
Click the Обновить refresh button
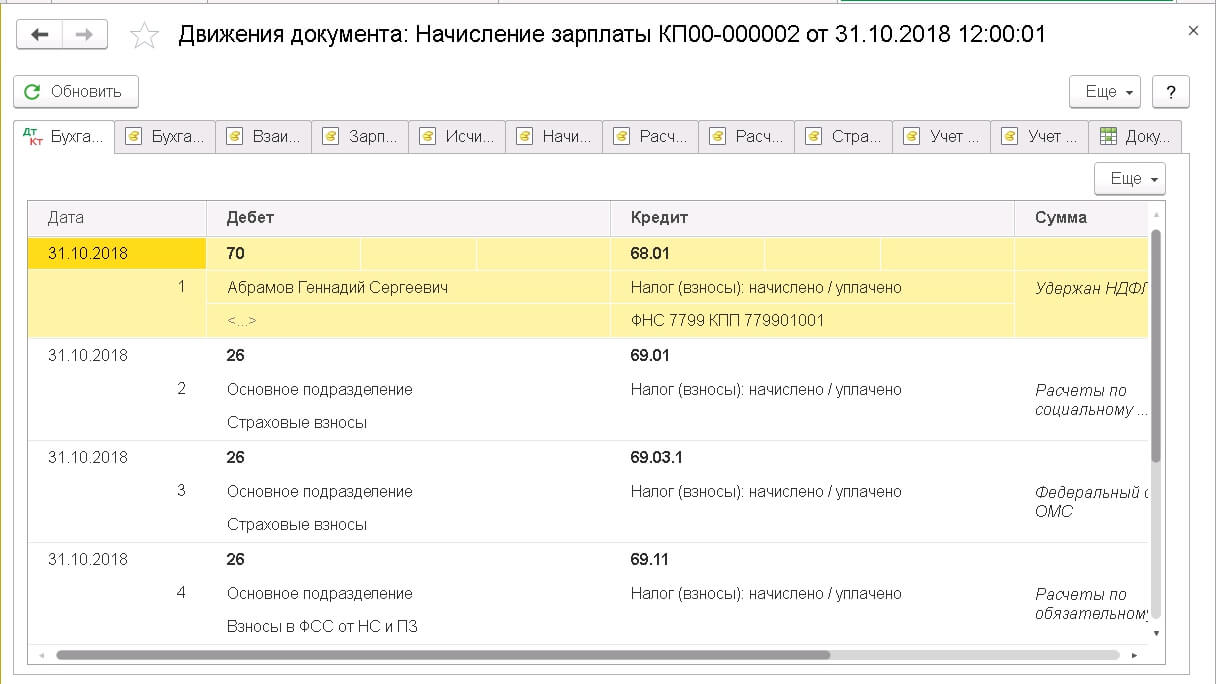[76, 91]
